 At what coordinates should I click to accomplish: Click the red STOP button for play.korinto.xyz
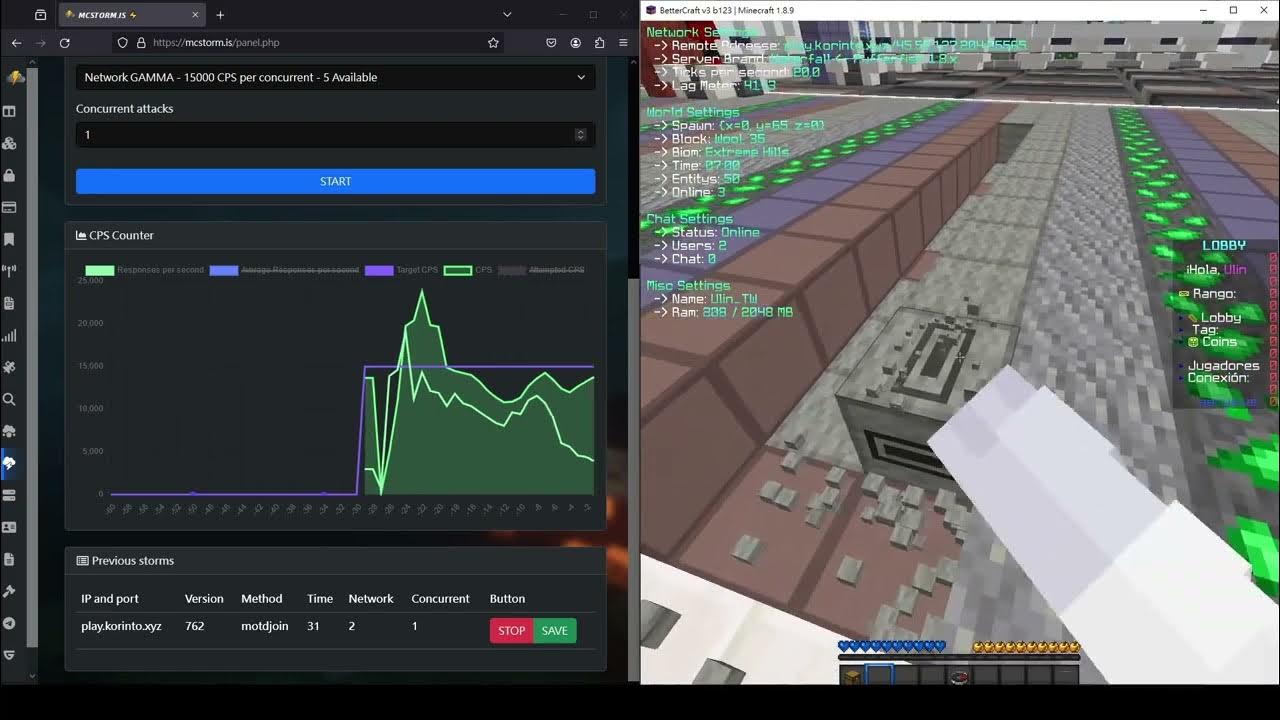(x=512, y=631)
